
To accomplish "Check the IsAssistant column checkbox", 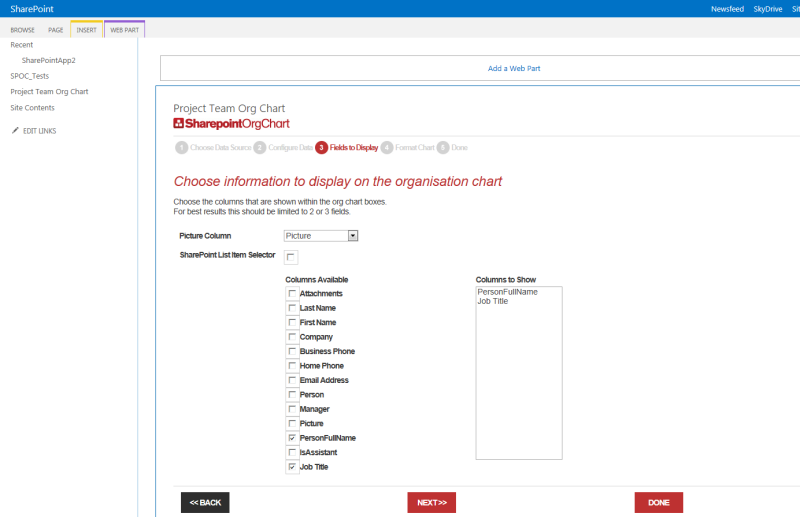I will [x=292, y=452].
